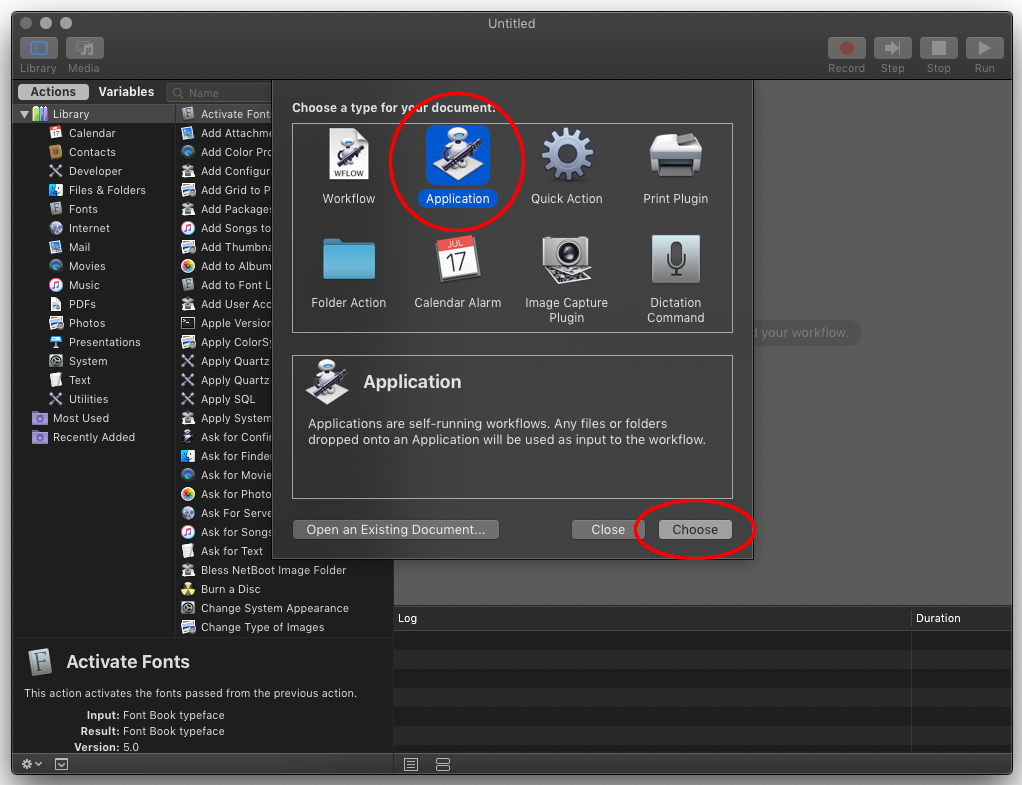Select the PDFs category
Screen dimensions: 1022x785
[x=82, y=304]
